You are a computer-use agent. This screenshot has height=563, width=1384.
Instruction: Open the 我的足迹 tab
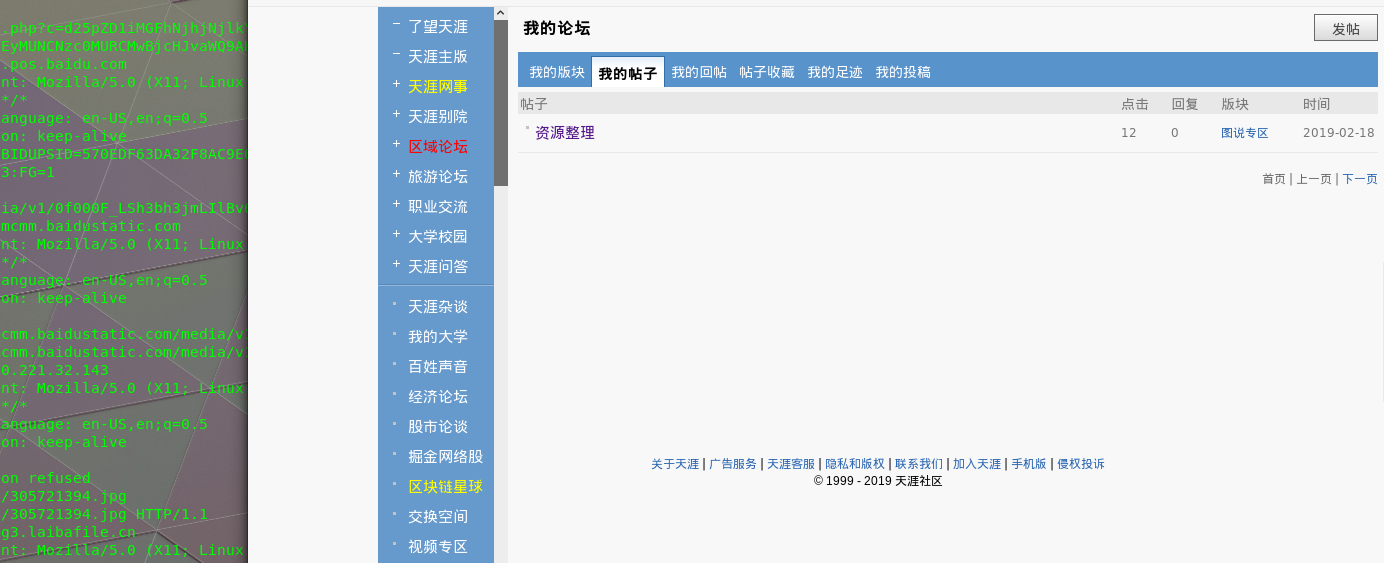point(835,72)
